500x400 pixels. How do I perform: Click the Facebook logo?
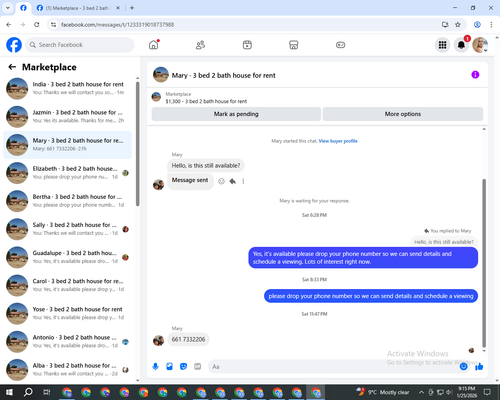[14, 45]
